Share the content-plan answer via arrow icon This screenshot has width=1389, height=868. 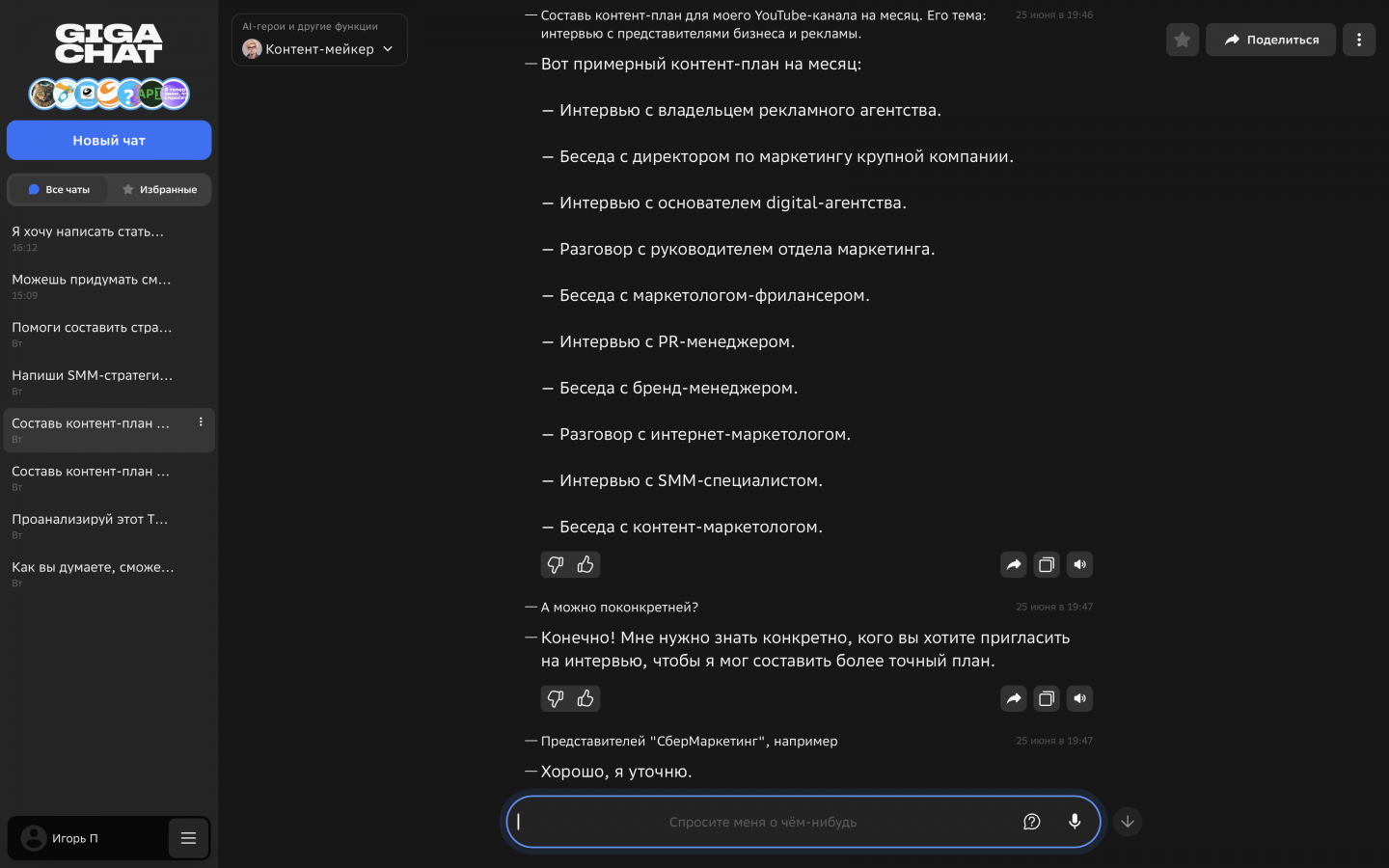tap(1014, 565)
